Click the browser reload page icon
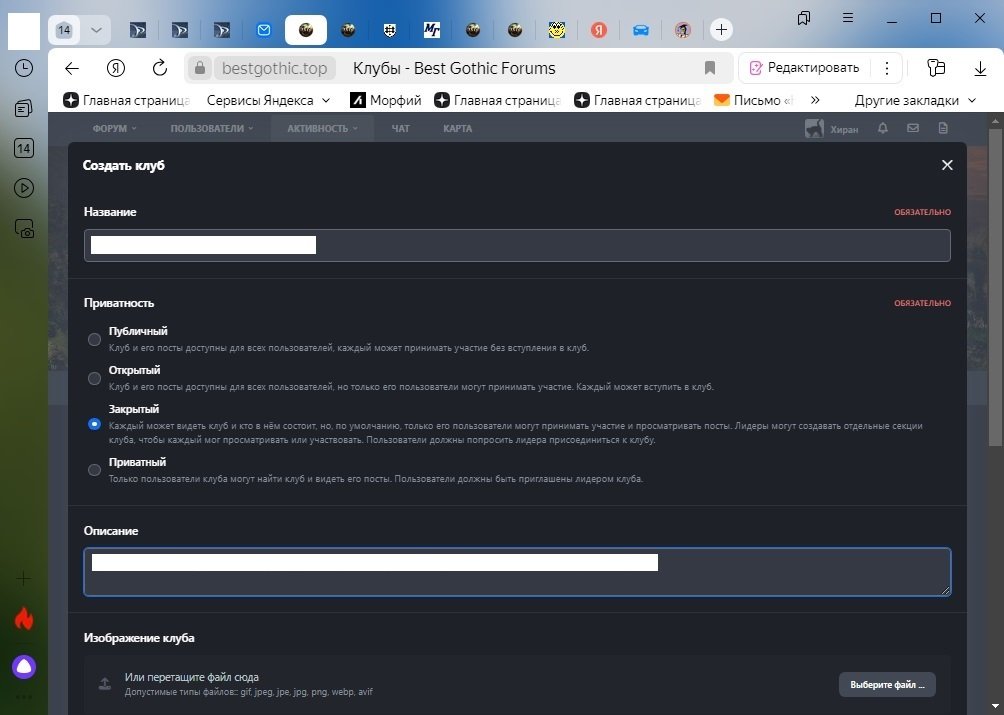 coord(160,68)
